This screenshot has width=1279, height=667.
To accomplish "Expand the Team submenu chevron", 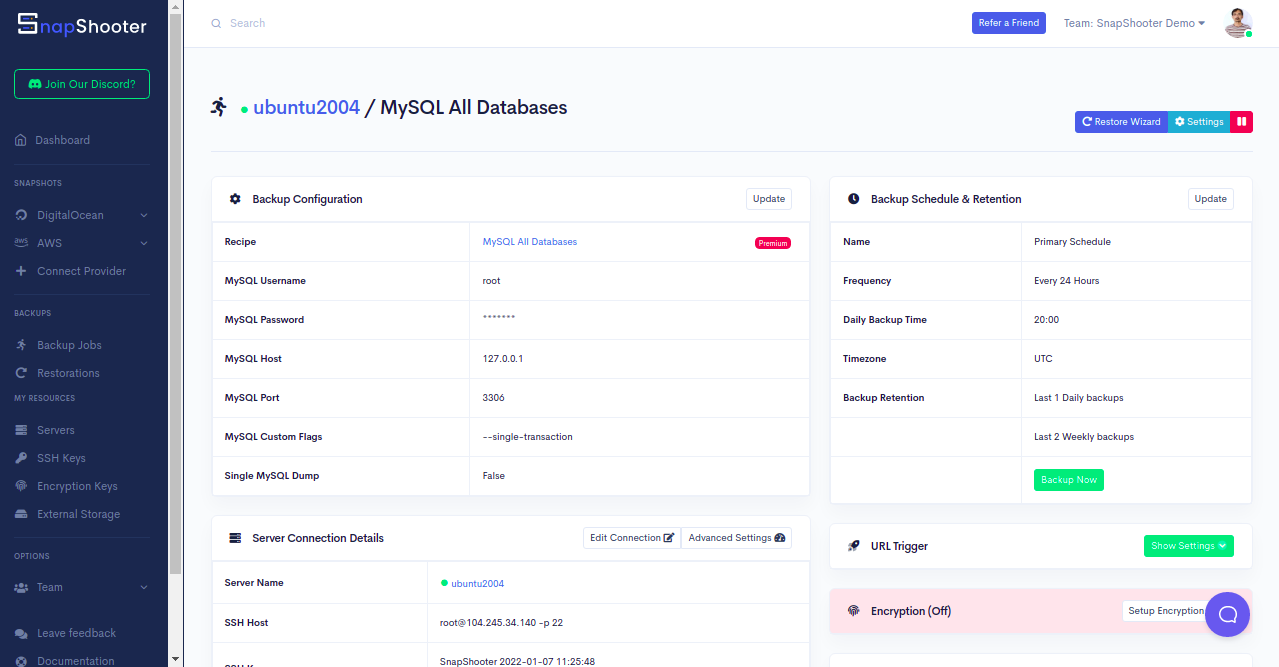I will [144, 587].
